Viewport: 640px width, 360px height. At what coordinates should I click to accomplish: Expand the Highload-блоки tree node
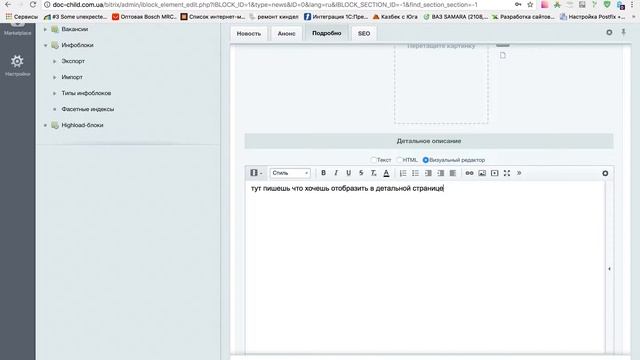pyautogui.click(x=45, y=125)
